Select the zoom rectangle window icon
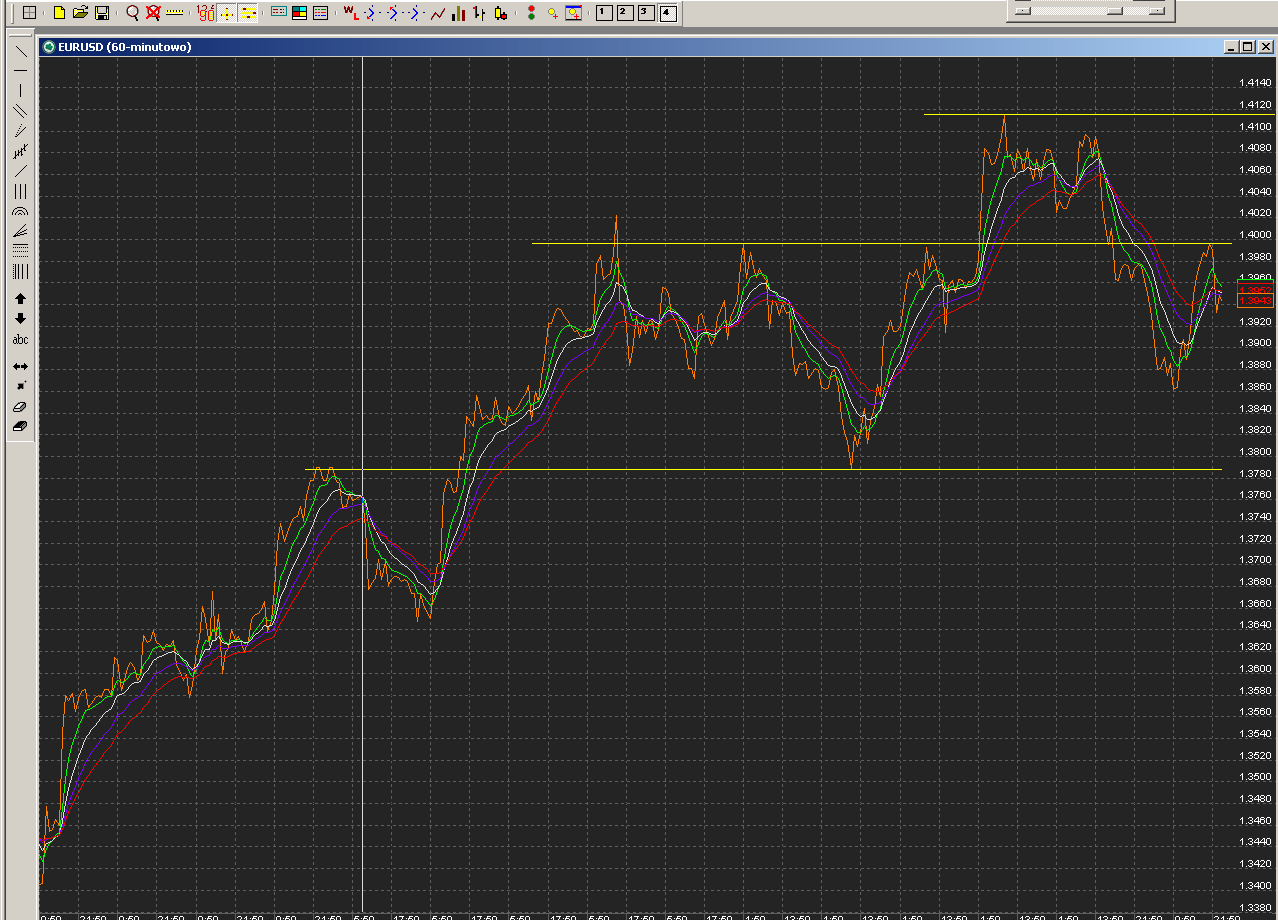The width and height of the screenshot is (1278, 920). click(x=573, y=13)
